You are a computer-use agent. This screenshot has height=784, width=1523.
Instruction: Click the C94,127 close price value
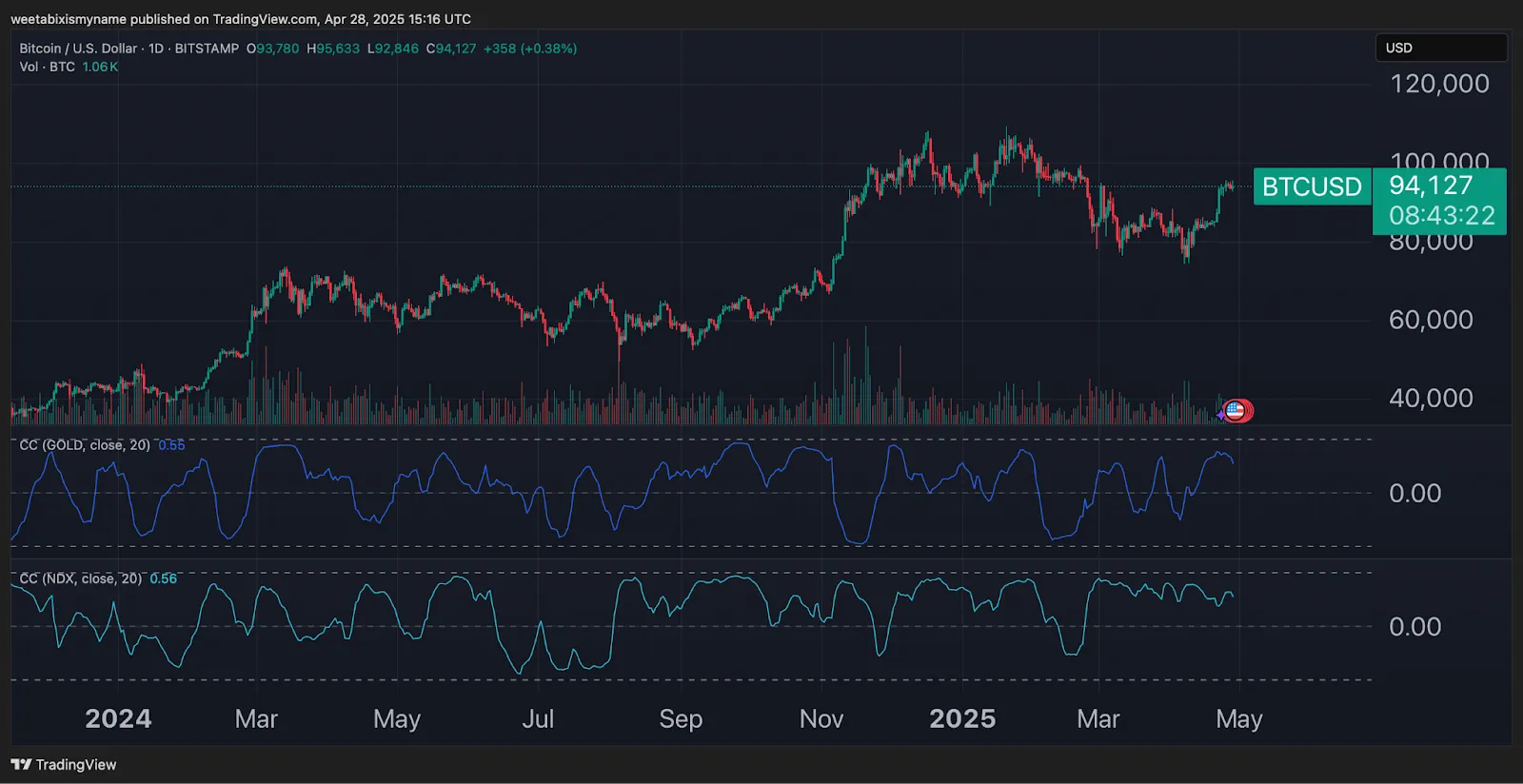[451, 49]
